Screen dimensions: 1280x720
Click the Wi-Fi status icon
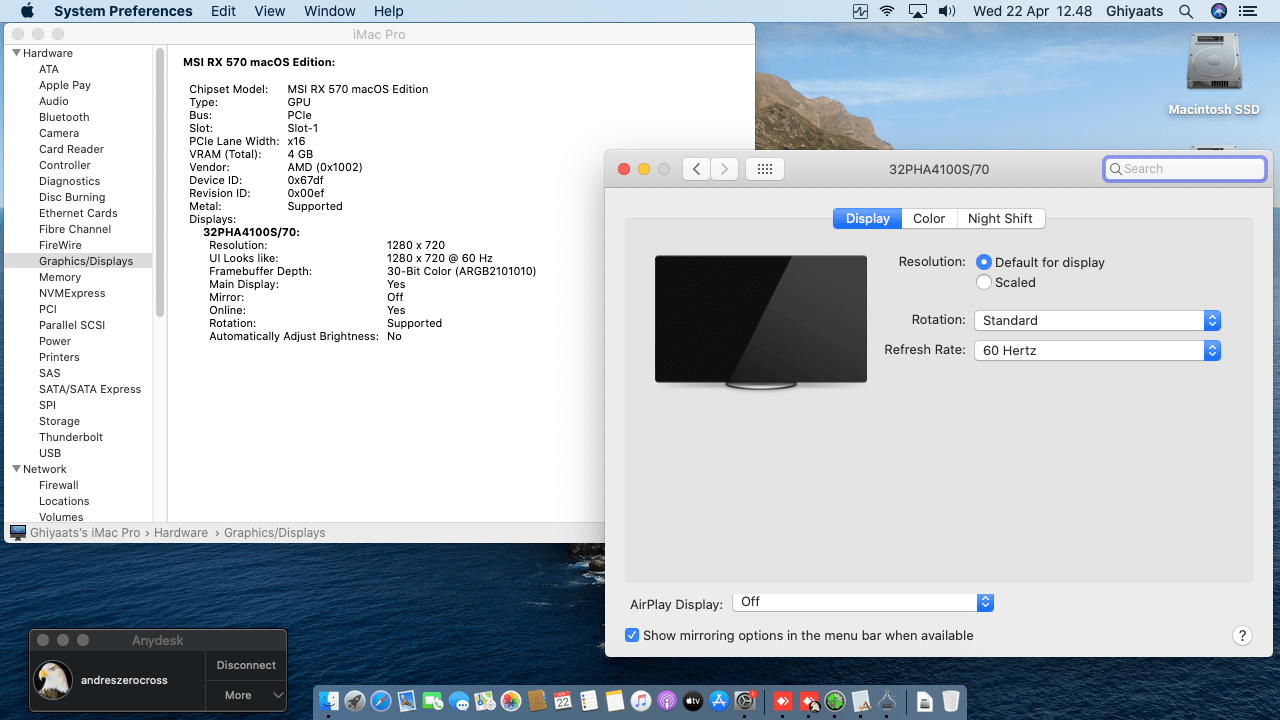coord(887,11)
